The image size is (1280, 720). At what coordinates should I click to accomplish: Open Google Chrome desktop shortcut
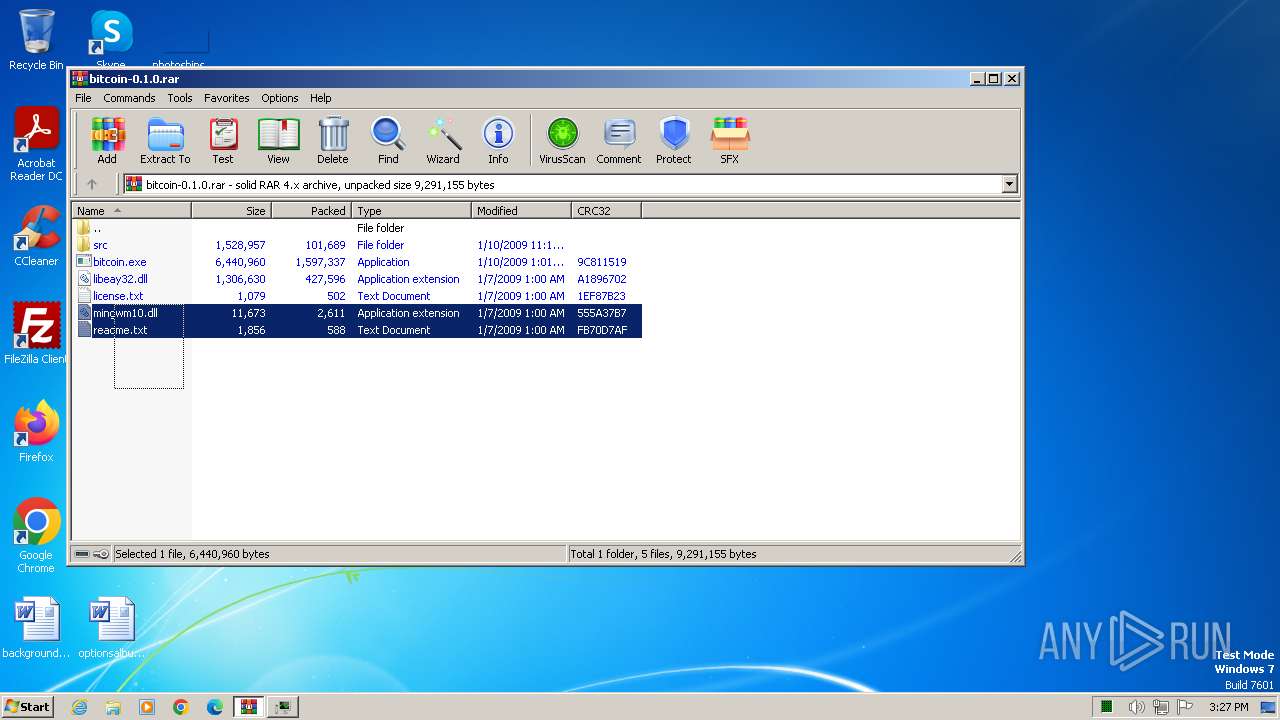click(x=36, y=536)
